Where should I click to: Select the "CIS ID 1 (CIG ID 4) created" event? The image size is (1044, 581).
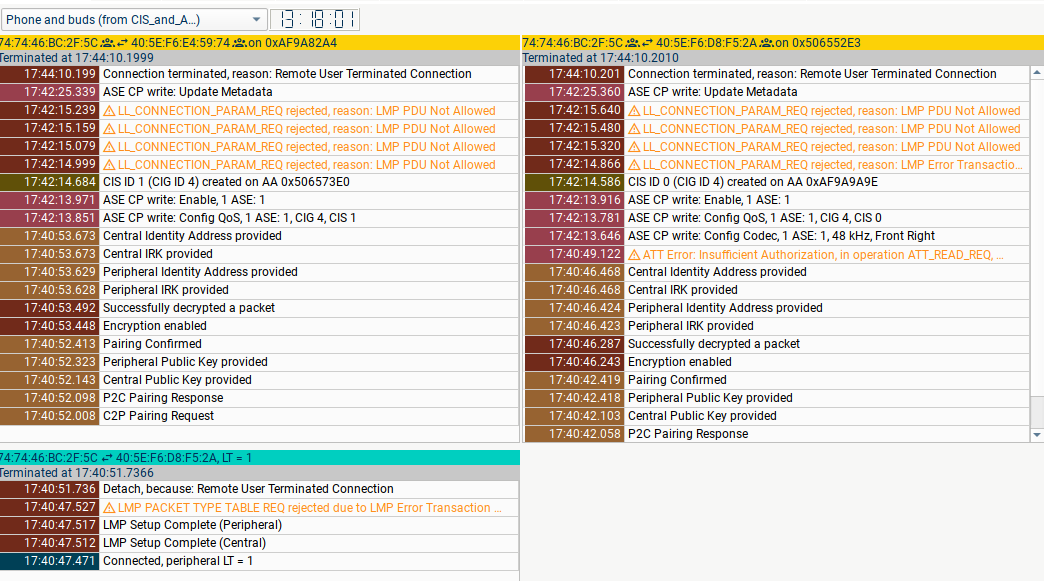click(x=202, y=182)
